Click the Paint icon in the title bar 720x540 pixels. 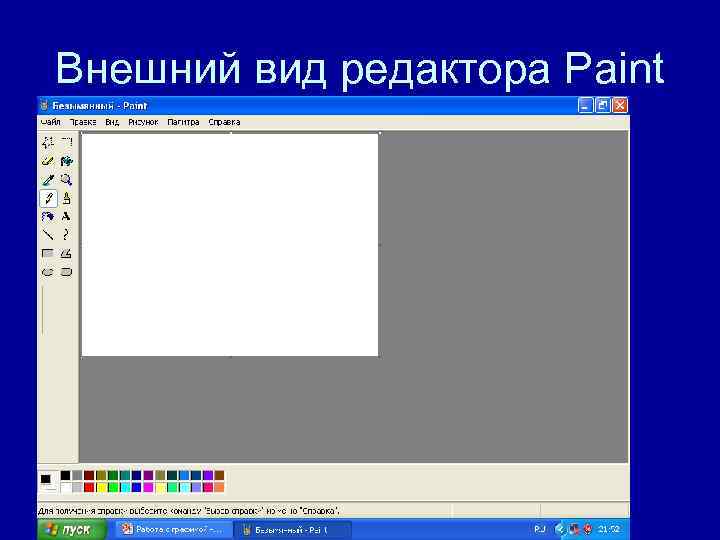click(44, 106)
